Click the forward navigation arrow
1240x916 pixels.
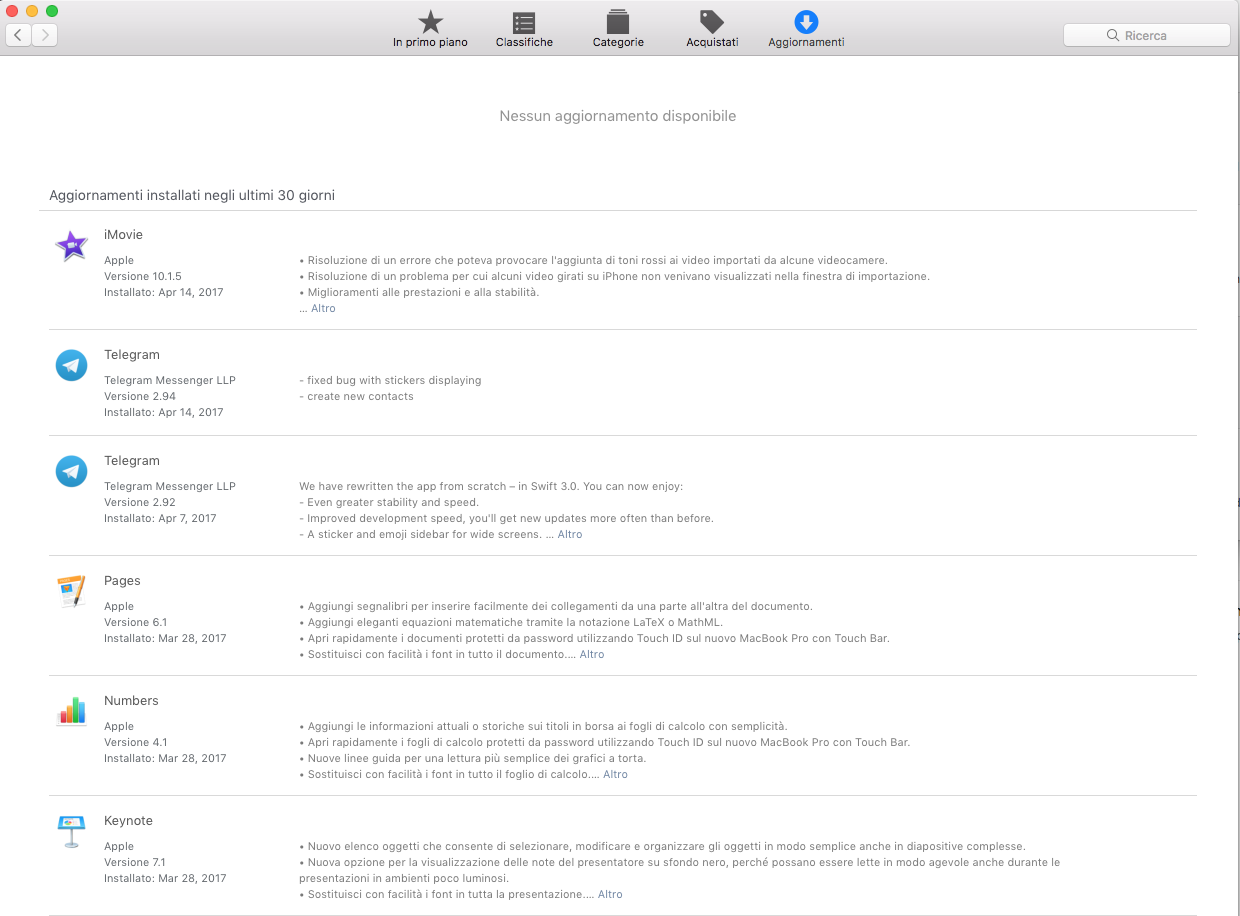tap(45, 35)
